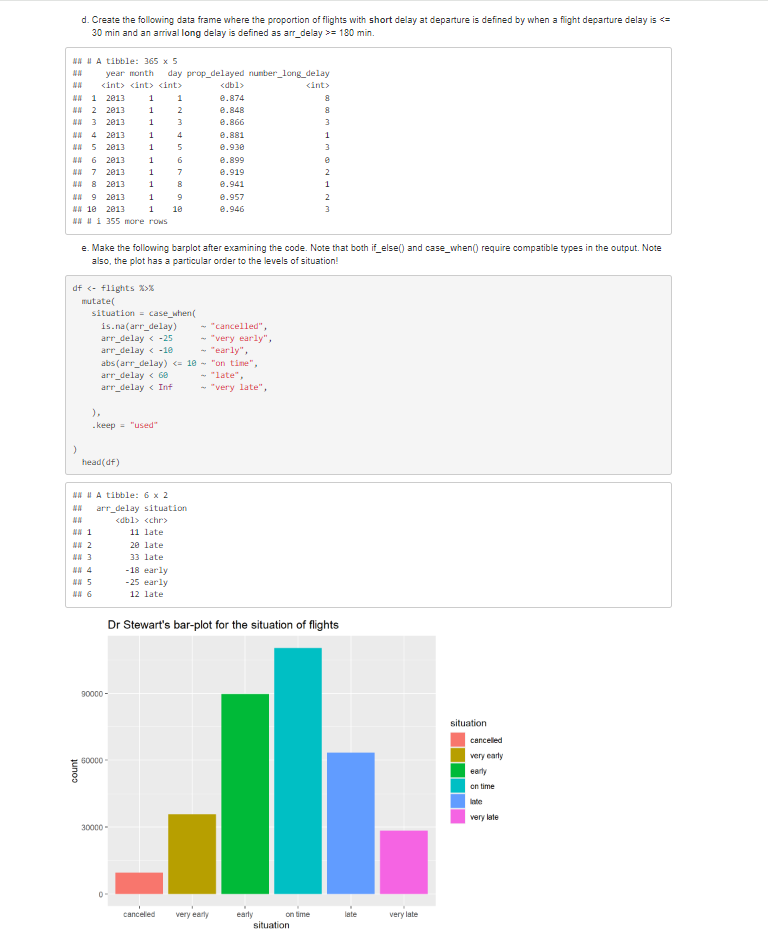Click the 'arr_delay < -25' code line
The height and width of the screenshot is (937, 768).
tap(186, 338)
